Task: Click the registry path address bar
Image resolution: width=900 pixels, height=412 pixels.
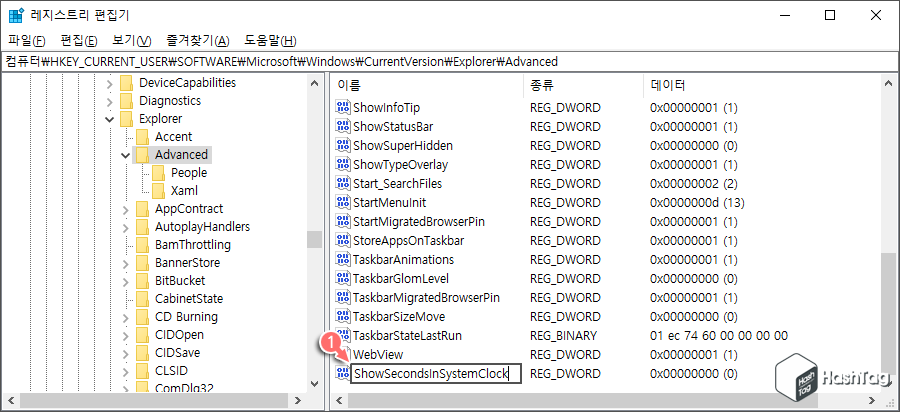Action: tap(449, 61)
